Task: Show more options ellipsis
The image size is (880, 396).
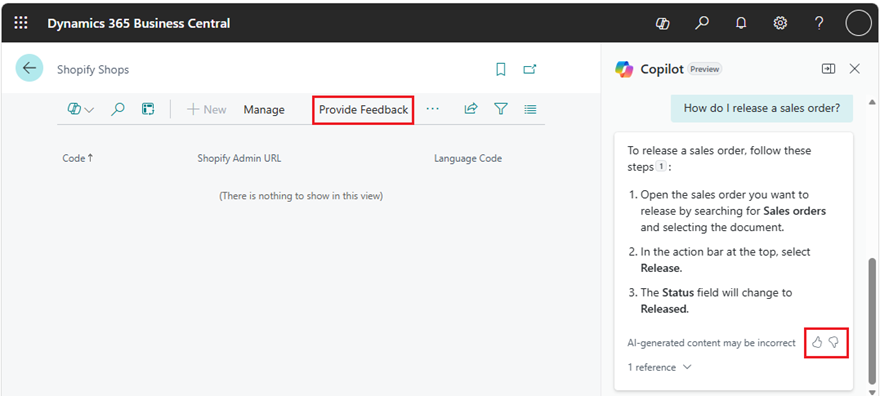Action: point(432,109)
